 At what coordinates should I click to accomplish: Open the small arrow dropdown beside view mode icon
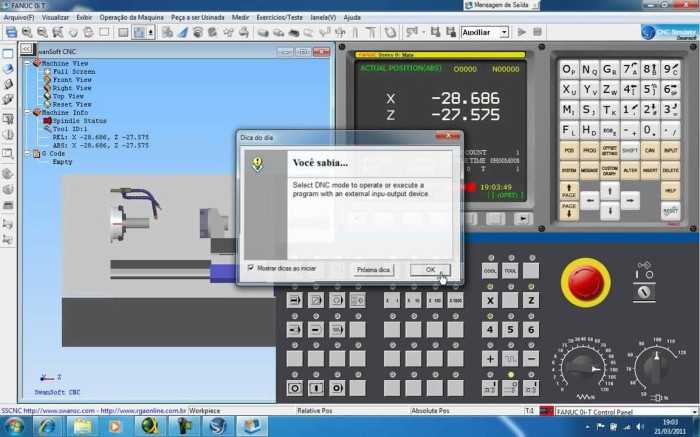(151, 32)
